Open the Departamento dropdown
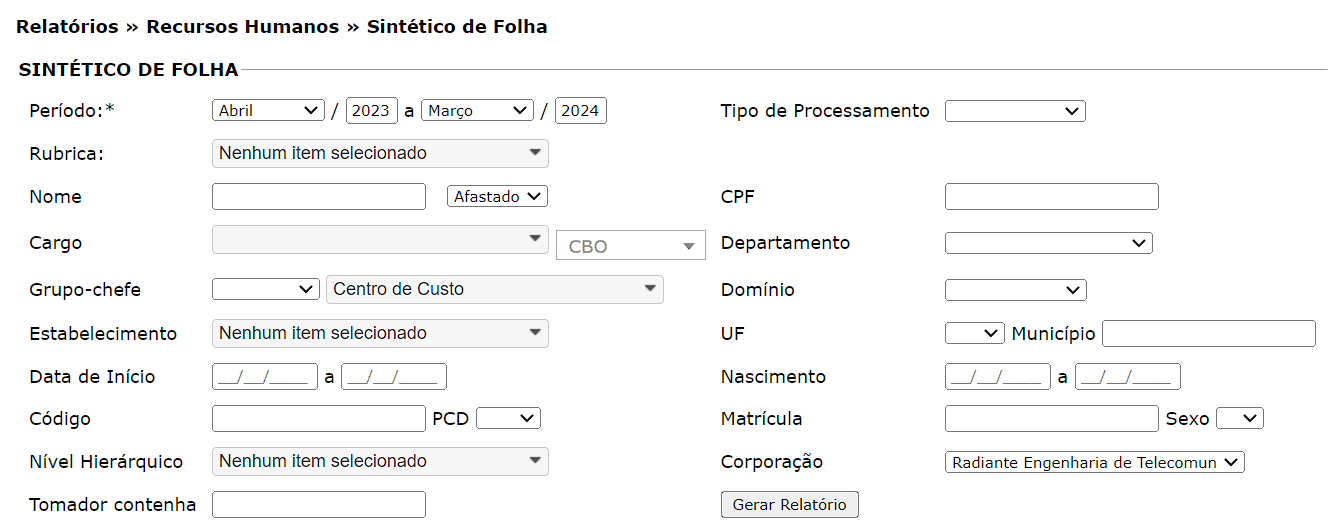 (x=1048, y=243)
